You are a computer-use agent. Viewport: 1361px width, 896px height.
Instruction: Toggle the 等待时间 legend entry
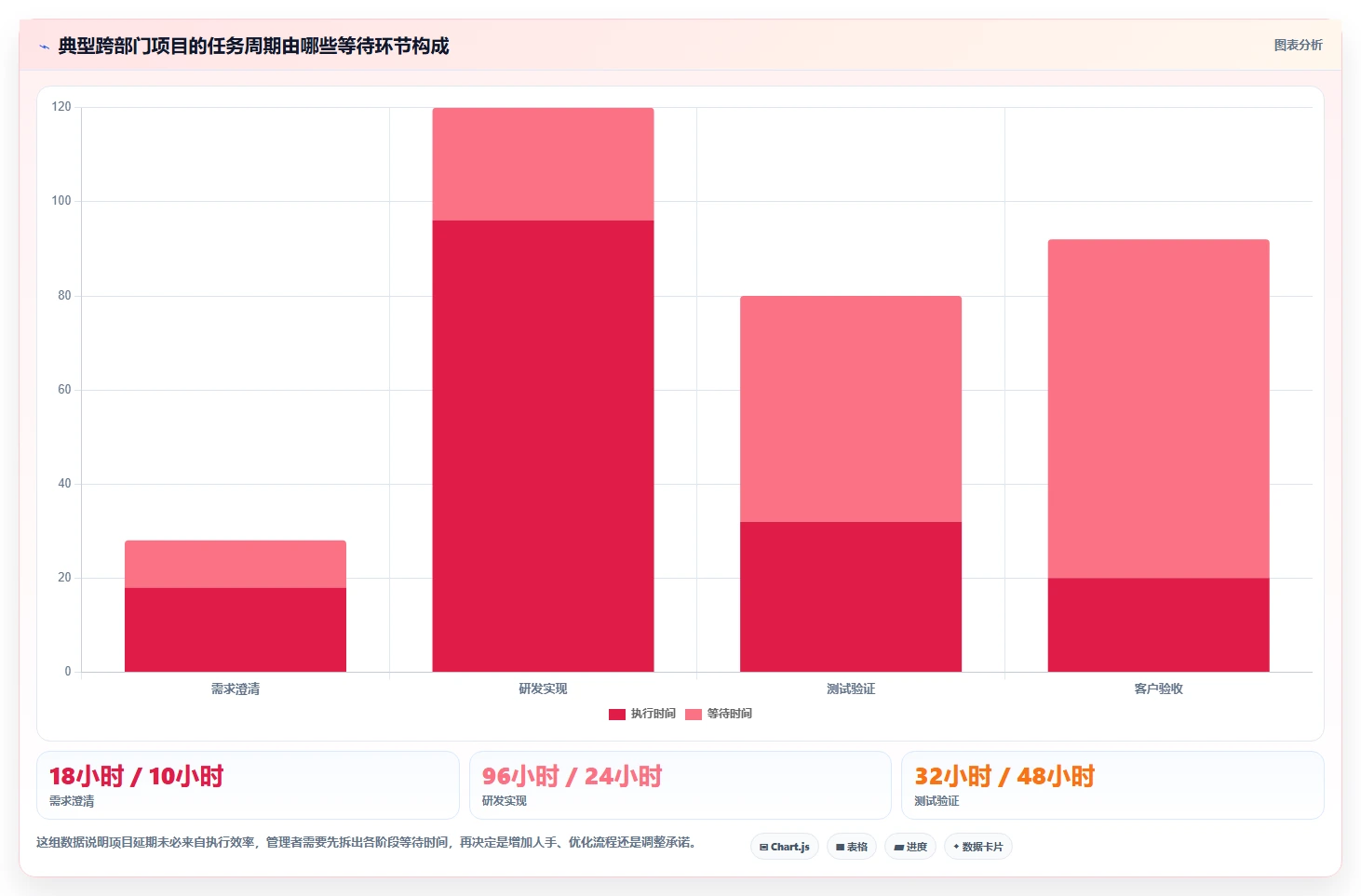point(719,714)
